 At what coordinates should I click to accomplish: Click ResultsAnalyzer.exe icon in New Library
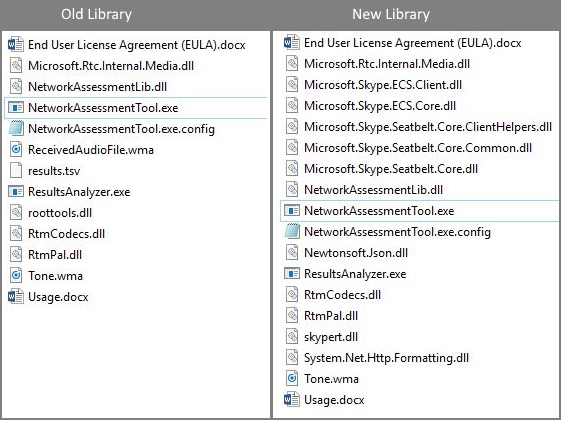coord(292,274)
